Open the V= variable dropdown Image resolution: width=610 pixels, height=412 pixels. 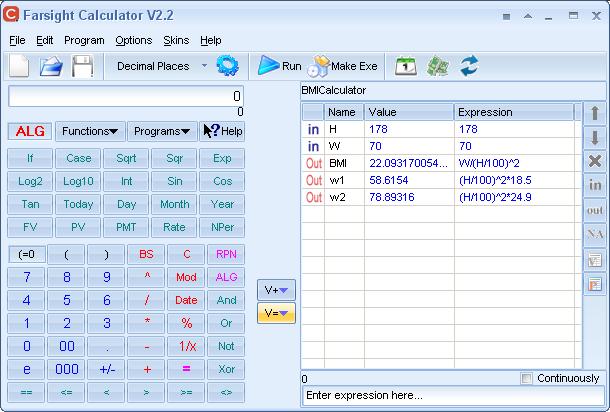276,313
